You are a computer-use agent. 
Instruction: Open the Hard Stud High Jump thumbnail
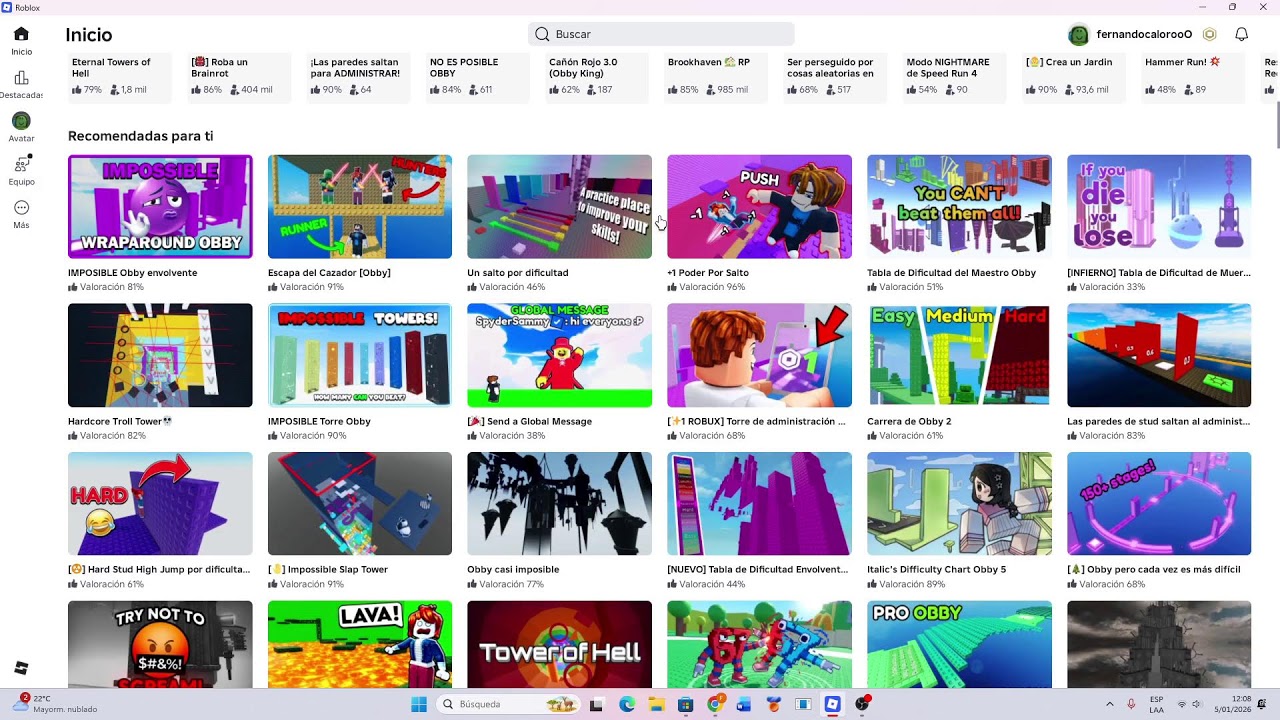click(160, 504)
